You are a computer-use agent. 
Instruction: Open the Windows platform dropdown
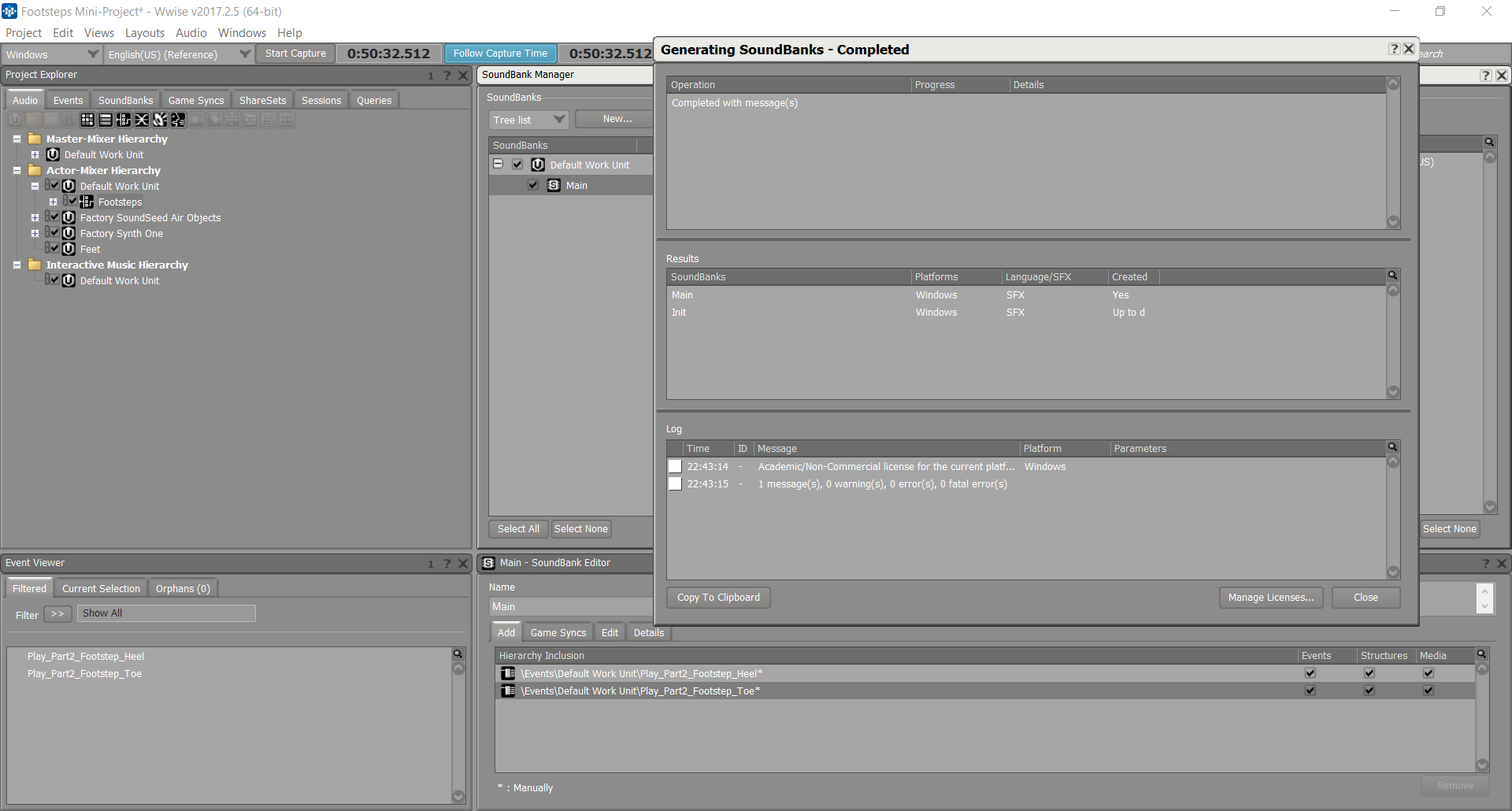[52, 54]
